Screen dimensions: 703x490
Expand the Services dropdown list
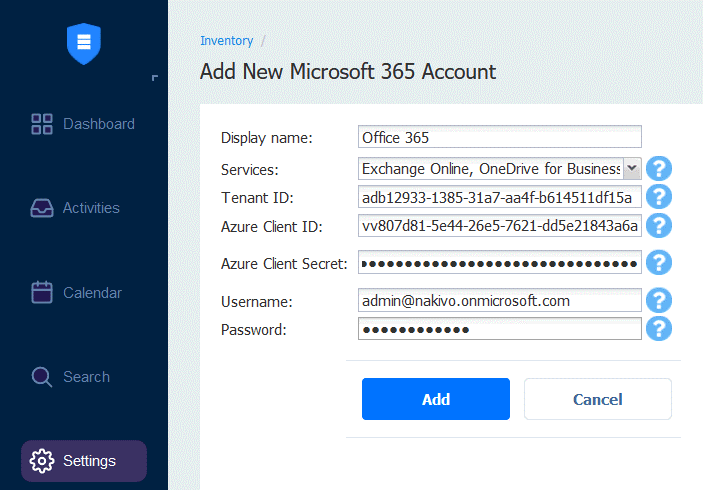tap(632, 169)
